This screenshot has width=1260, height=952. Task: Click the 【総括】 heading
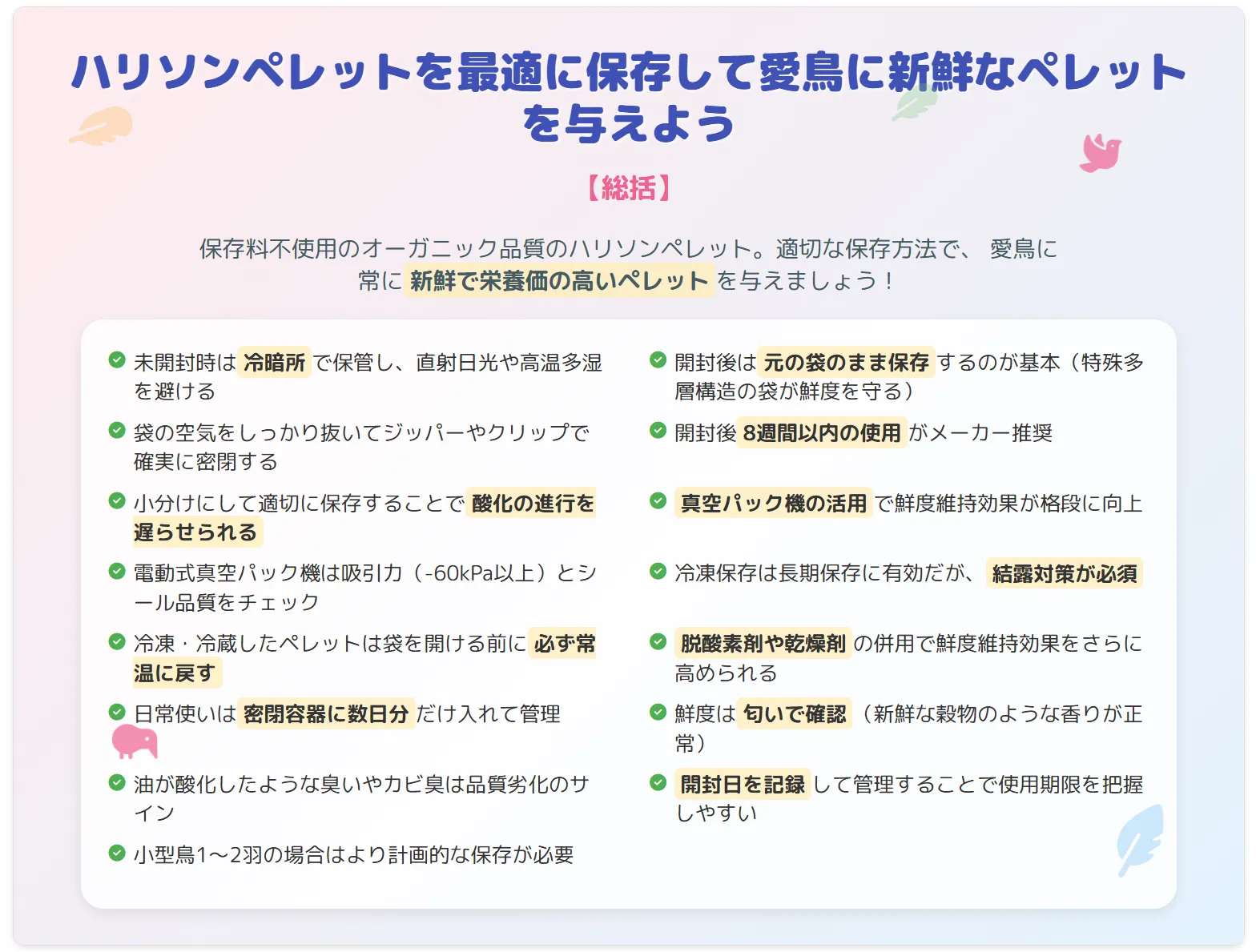coord(629,188)
